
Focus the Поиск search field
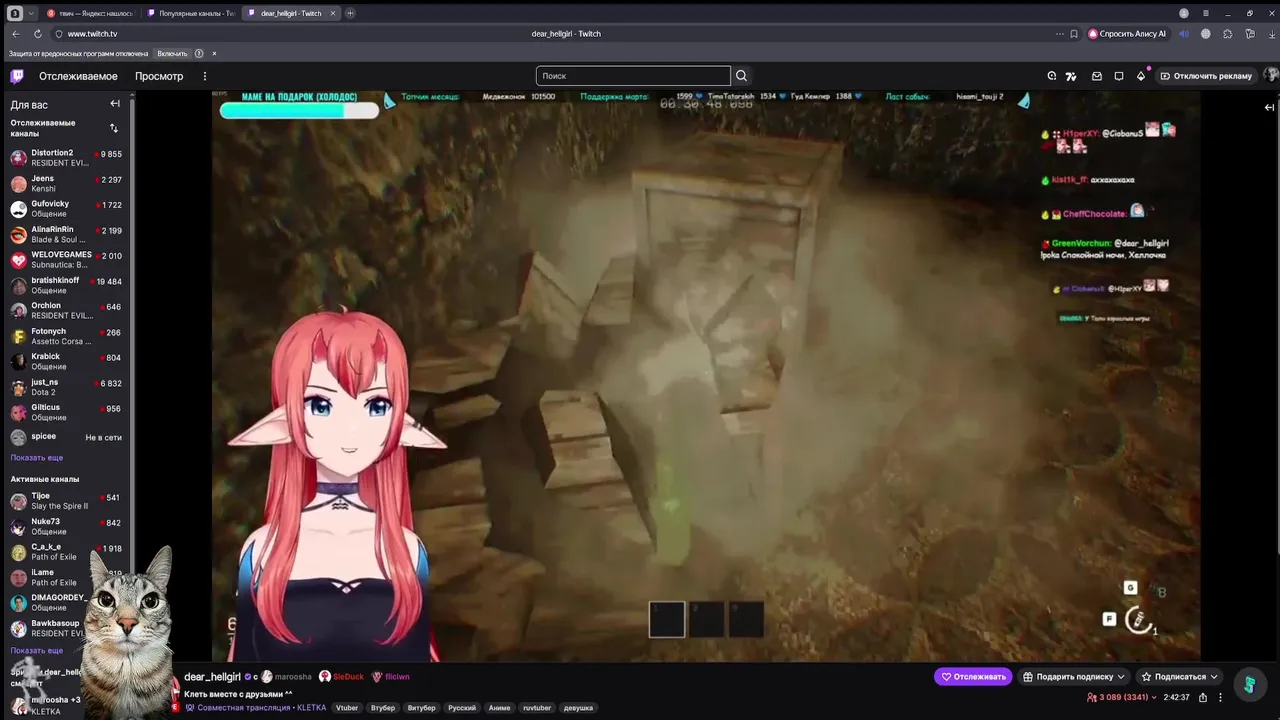(633, 76)
